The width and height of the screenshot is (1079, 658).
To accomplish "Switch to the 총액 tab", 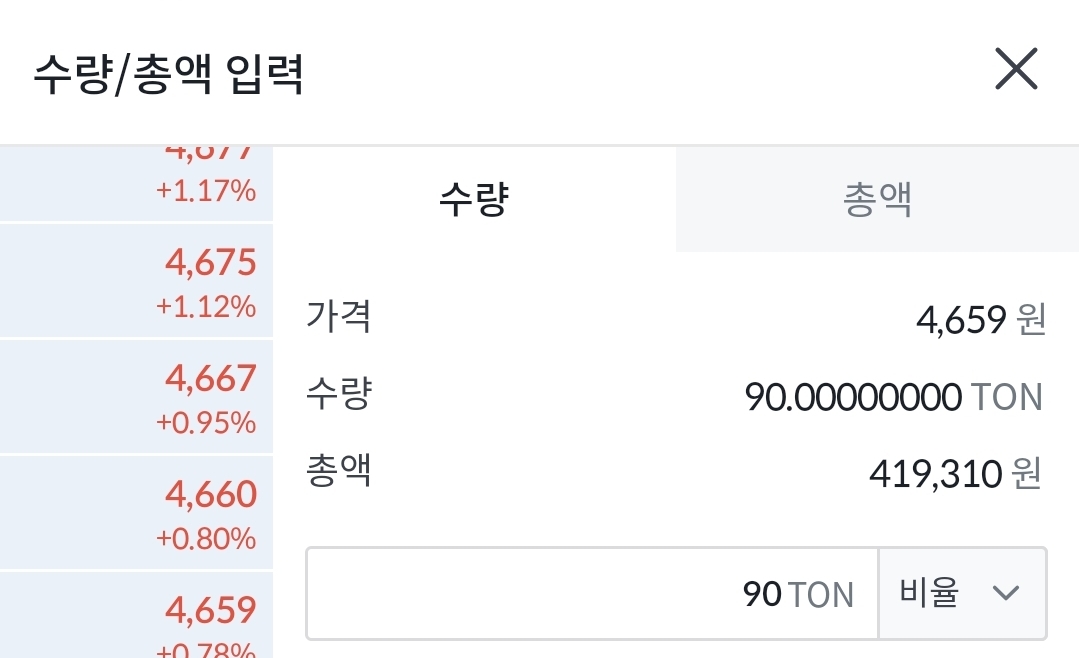I will [x=876, y=200].
